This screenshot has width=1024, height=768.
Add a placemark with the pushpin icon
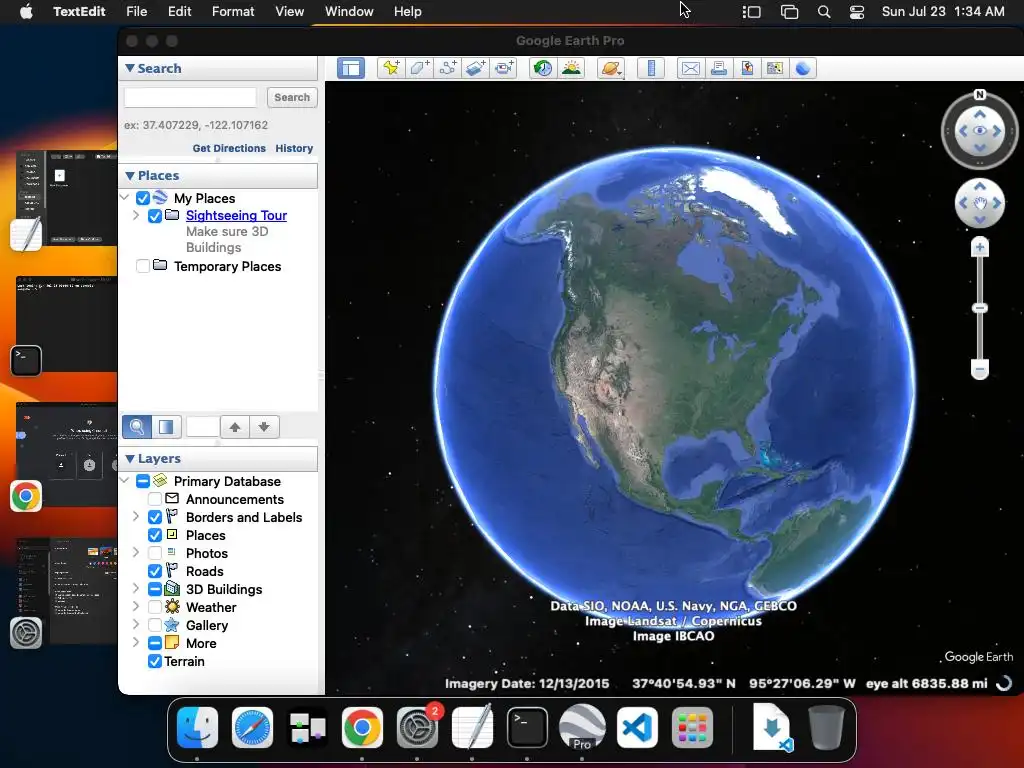click(x=391, y=69)
